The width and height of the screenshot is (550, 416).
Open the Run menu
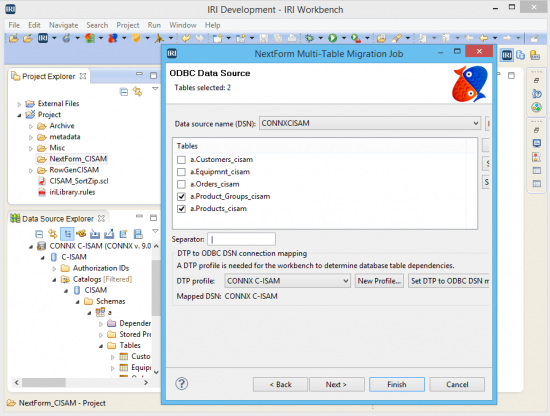coord(154,25)
